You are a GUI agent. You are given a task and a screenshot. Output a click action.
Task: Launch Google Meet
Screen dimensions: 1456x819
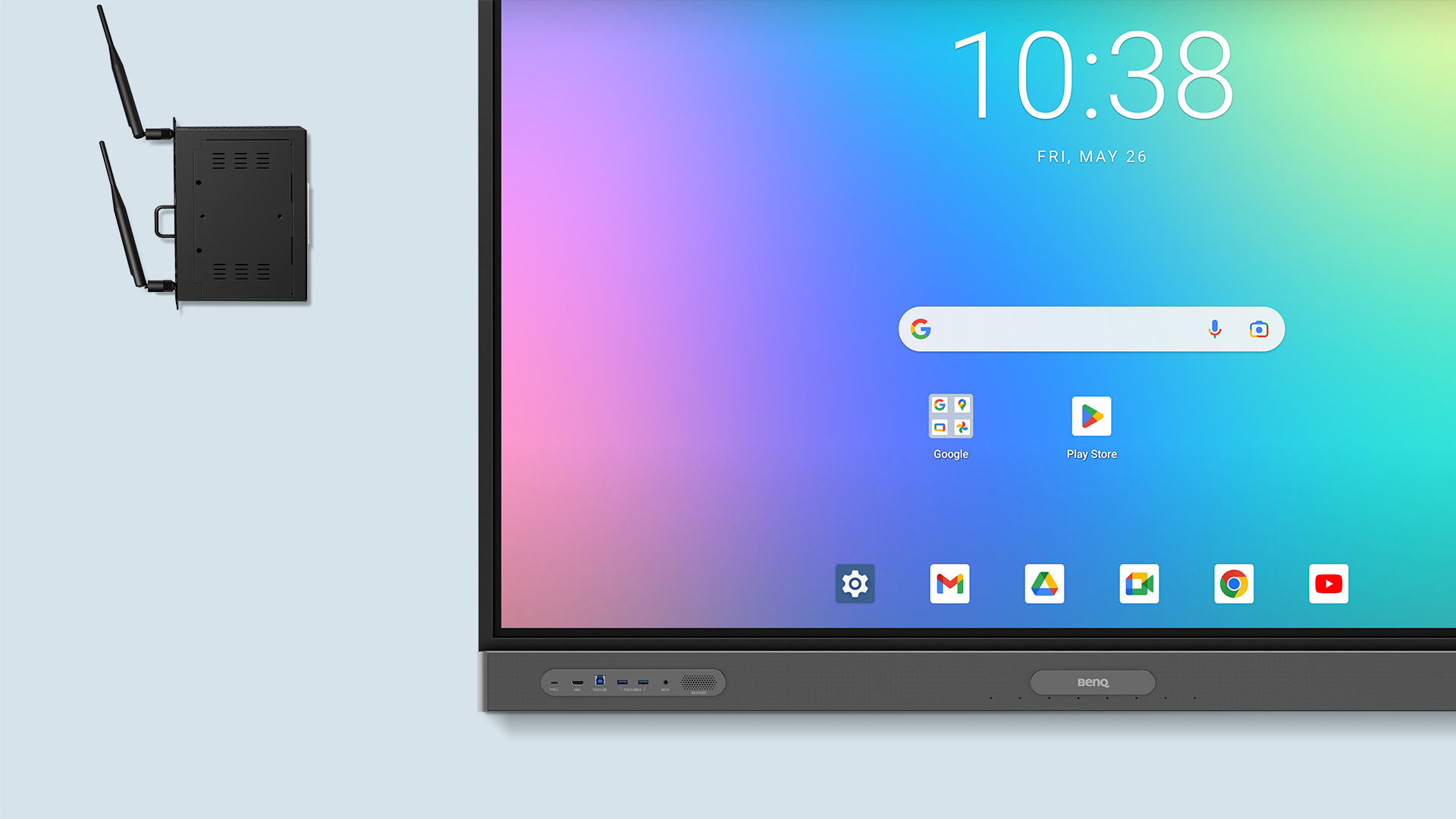pos(1138,584)
